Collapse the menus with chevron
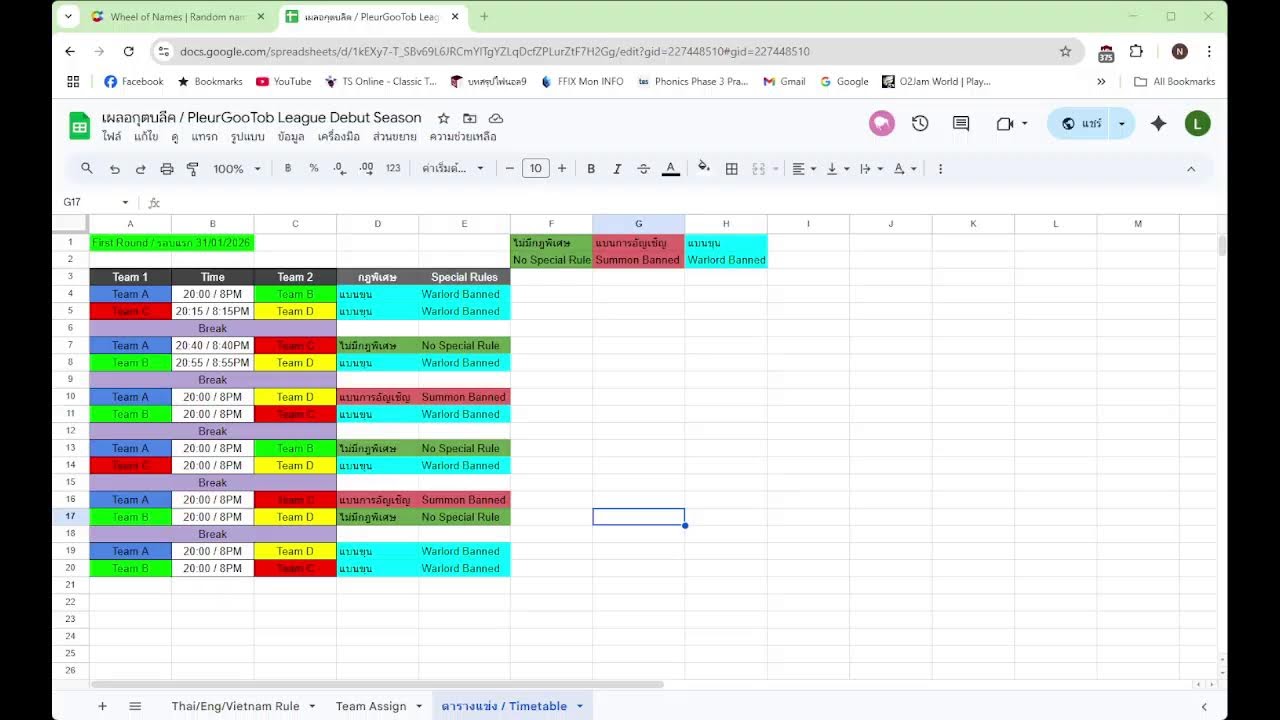The height and width of the screenshot is (720, 1280). tap(1191, 169)
